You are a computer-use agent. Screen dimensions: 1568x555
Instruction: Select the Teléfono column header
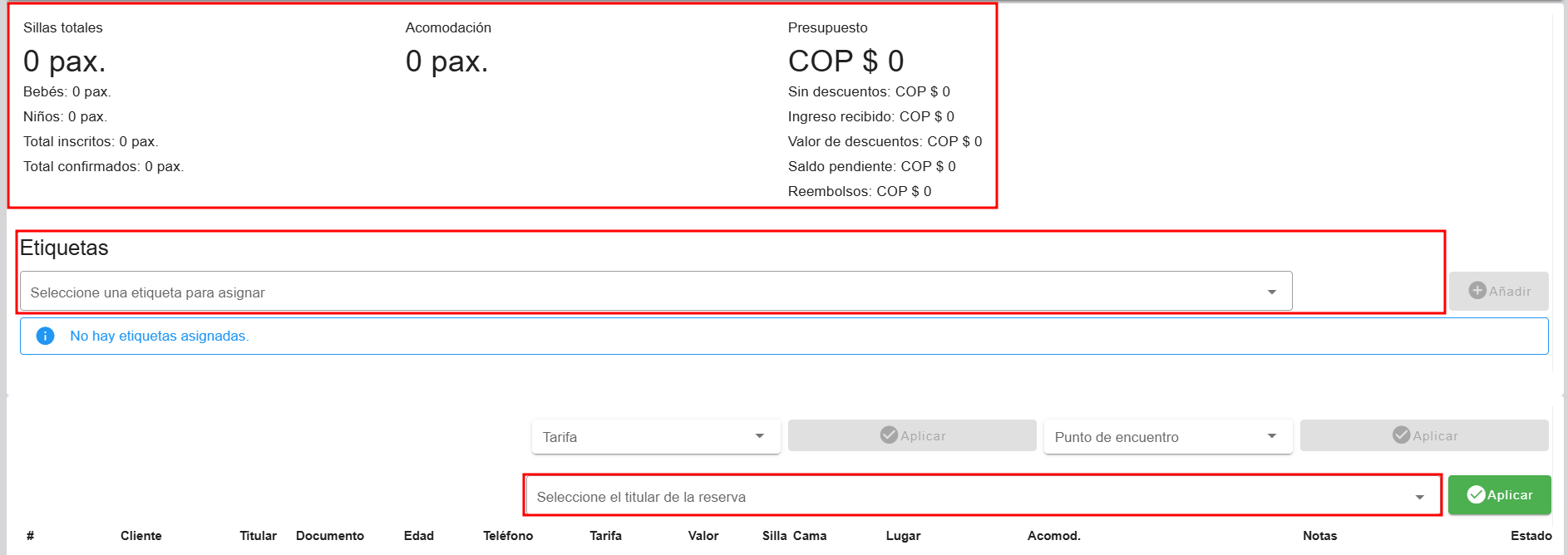point(508,536)
